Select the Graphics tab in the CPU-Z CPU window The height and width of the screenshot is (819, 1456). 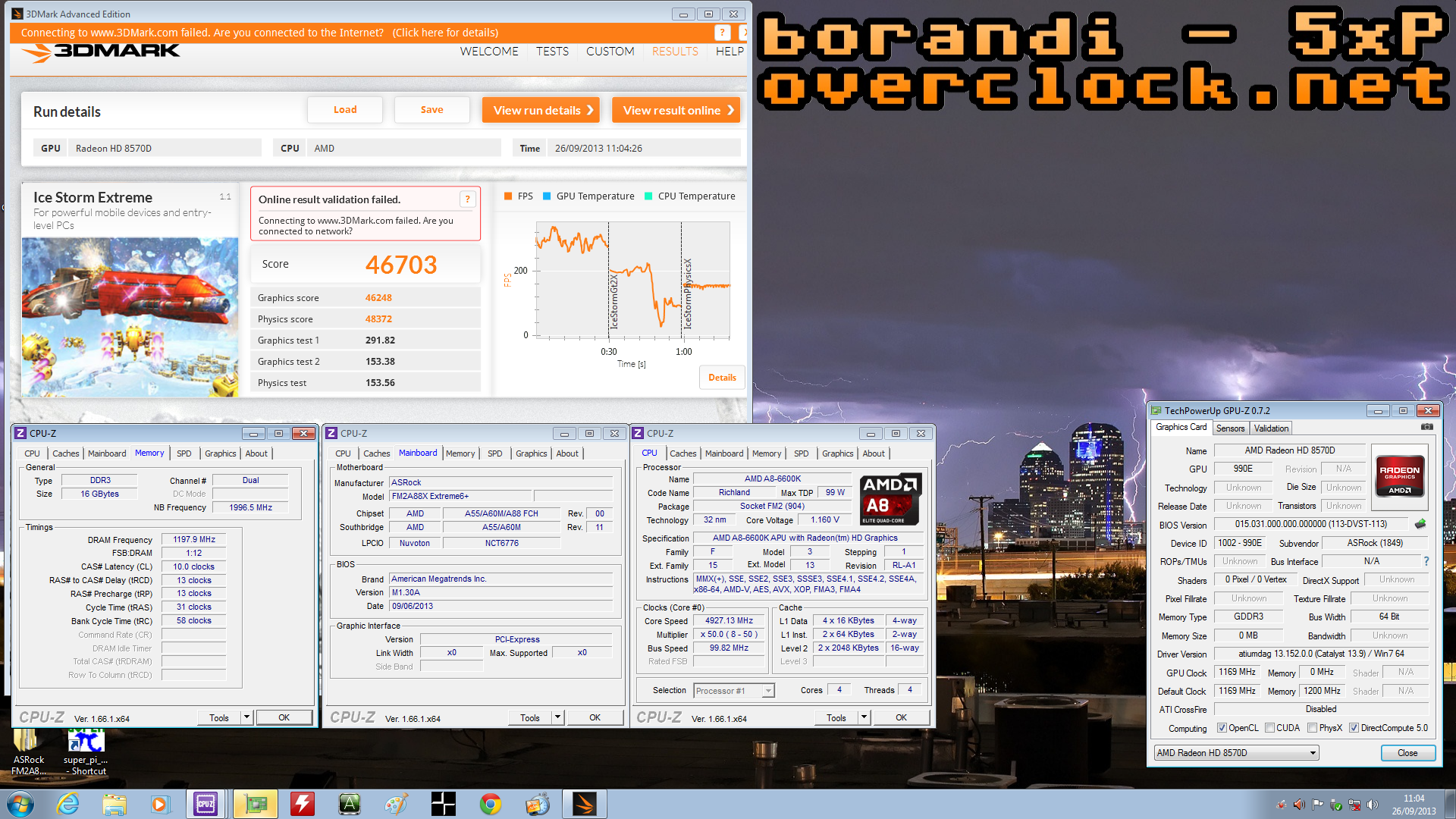point(837,453)
